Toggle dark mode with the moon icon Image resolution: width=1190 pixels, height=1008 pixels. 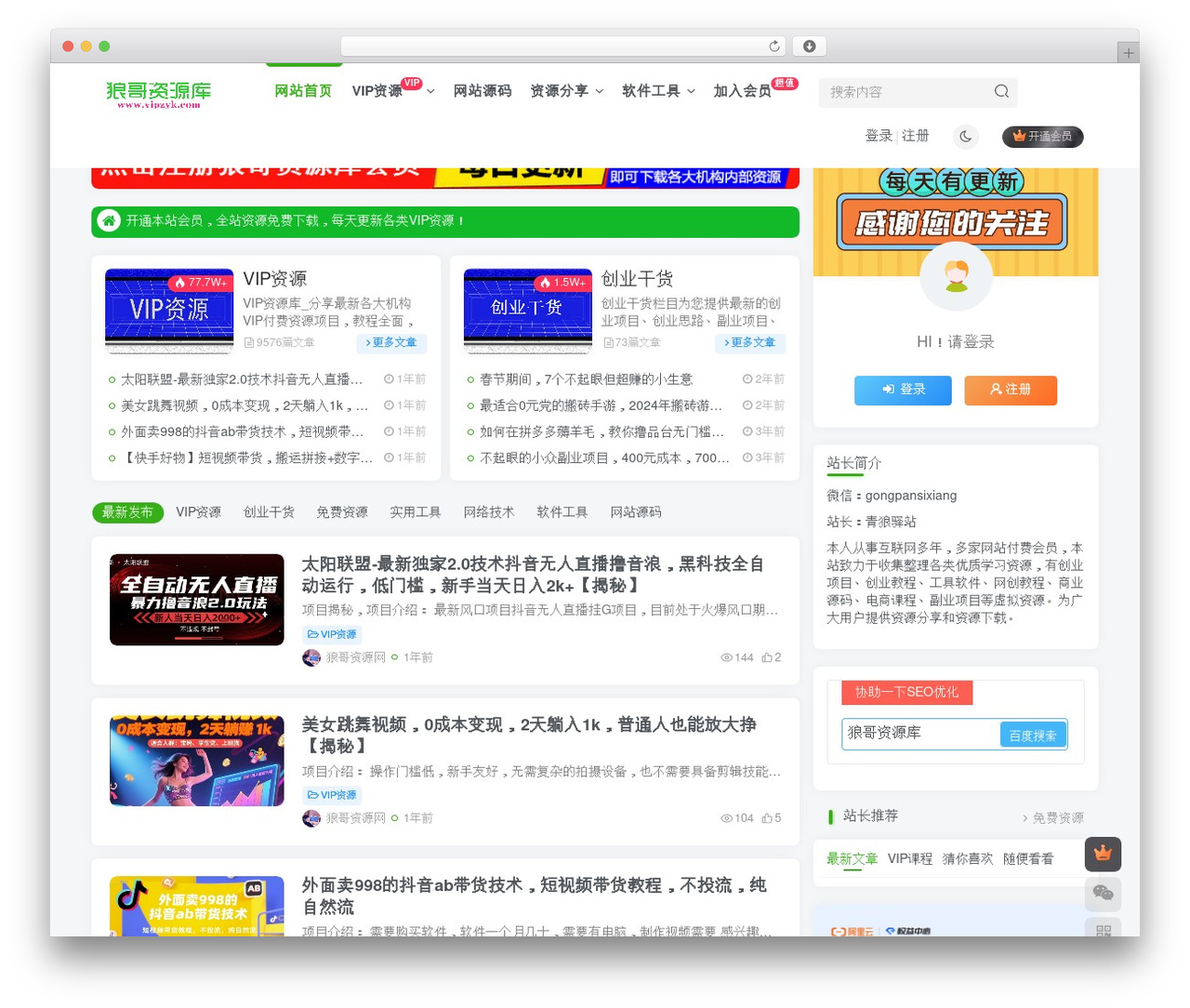click(966, 137)
